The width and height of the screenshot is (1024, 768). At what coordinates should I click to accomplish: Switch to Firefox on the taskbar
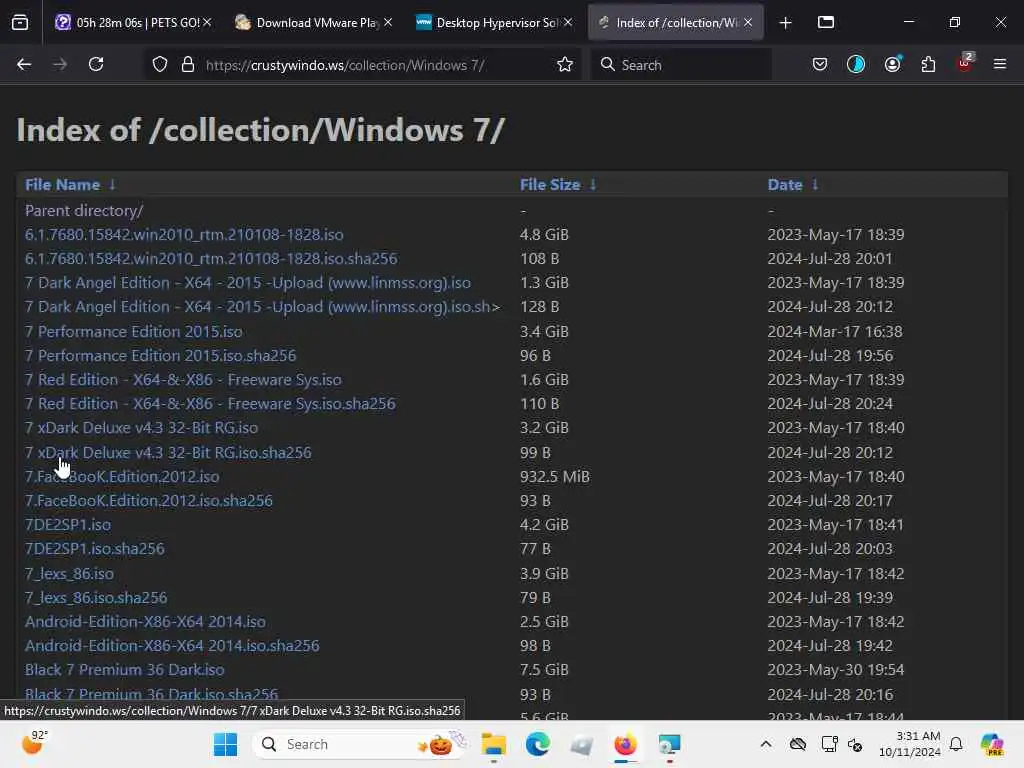(x=625, y=744)
